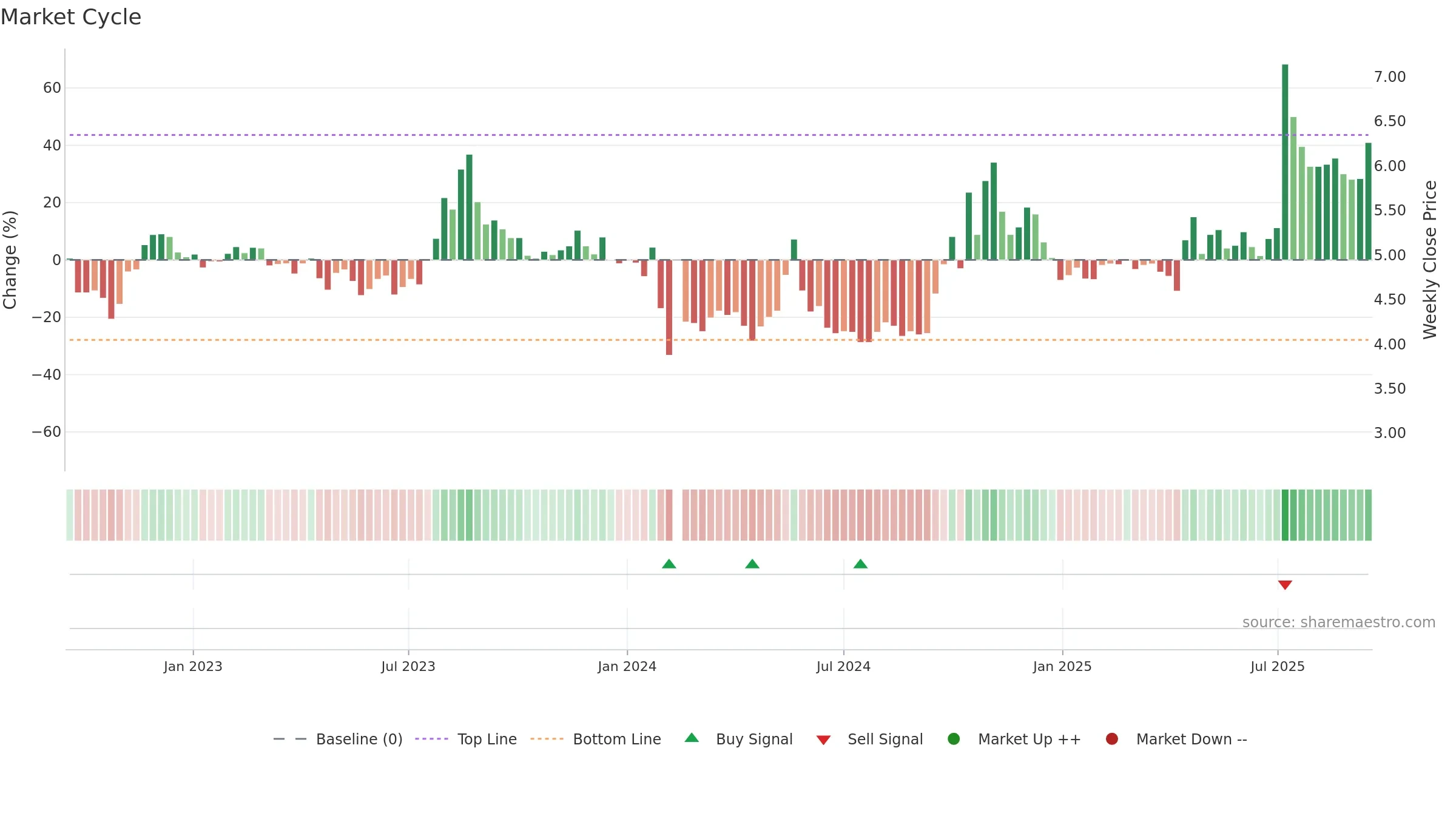Click the green Buy Signal triangle icon in legend

692,738
